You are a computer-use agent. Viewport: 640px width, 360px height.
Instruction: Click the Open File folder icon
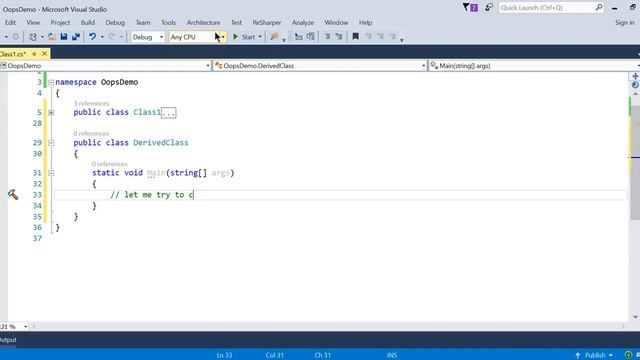point(52,37)
